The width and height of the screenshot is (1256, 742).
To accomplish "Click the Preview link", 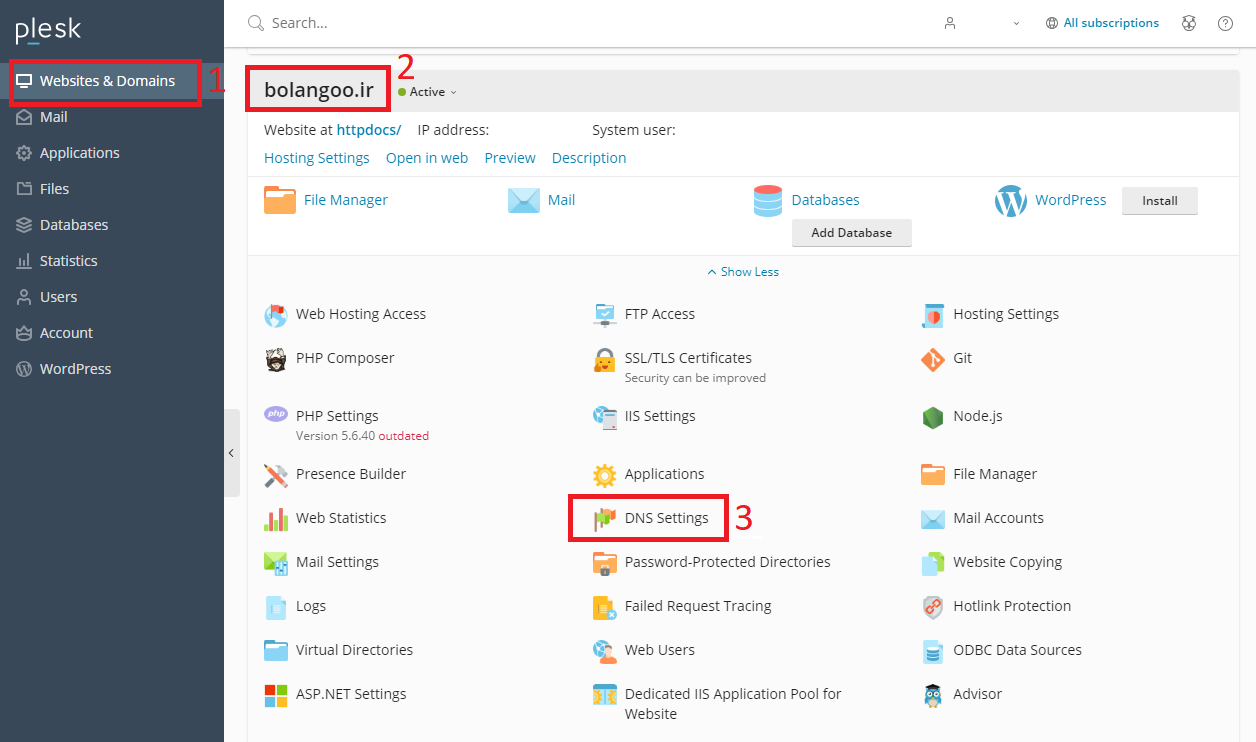I will [x=510, y=158].
